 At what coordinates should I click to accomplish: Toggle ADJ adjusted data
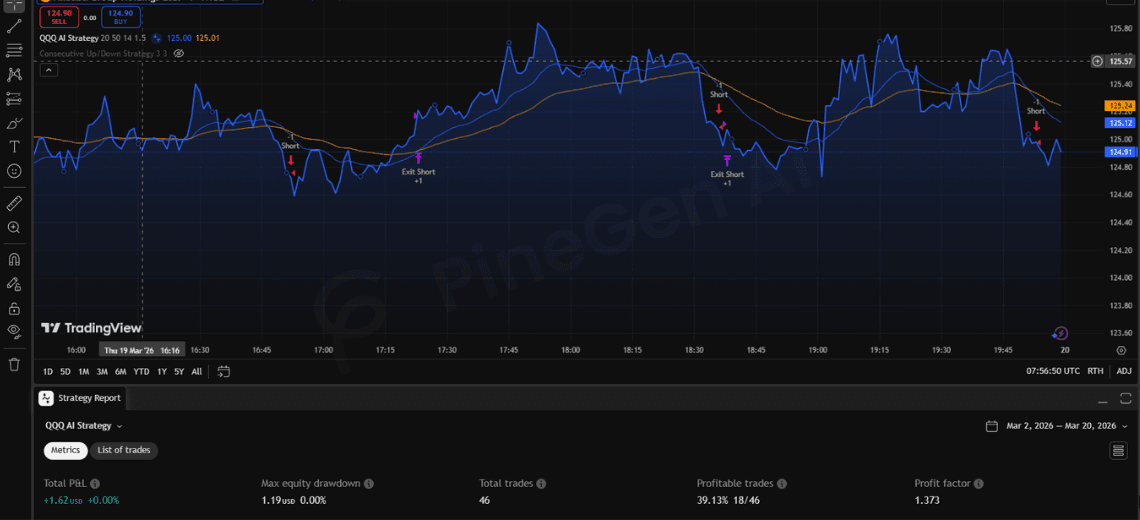(x=1124, y=371)
